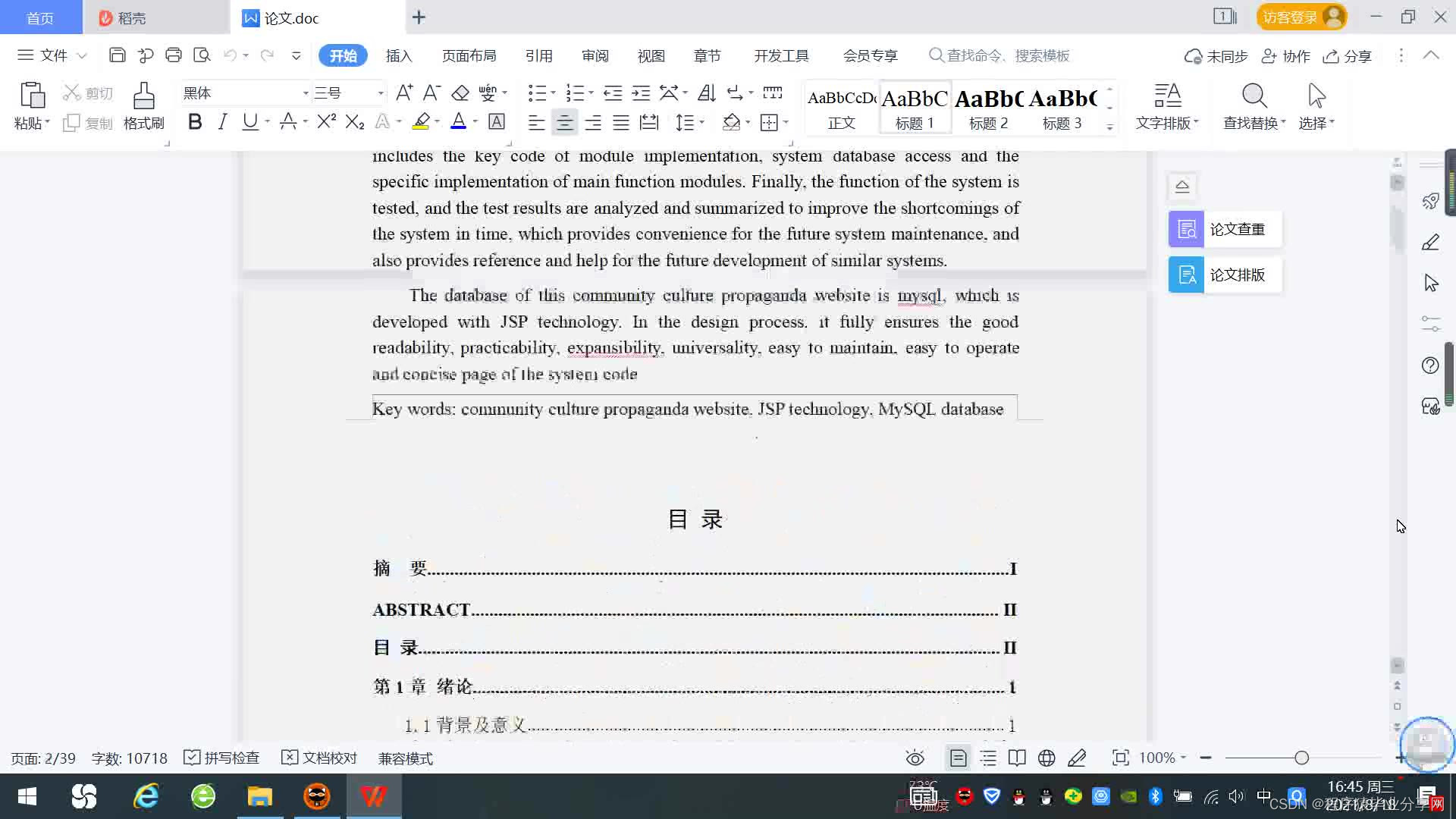This screenshot has height=819, width=1456.
Task: Open the zoom percentage 100% dropdown
Action: coord(1163,758)
